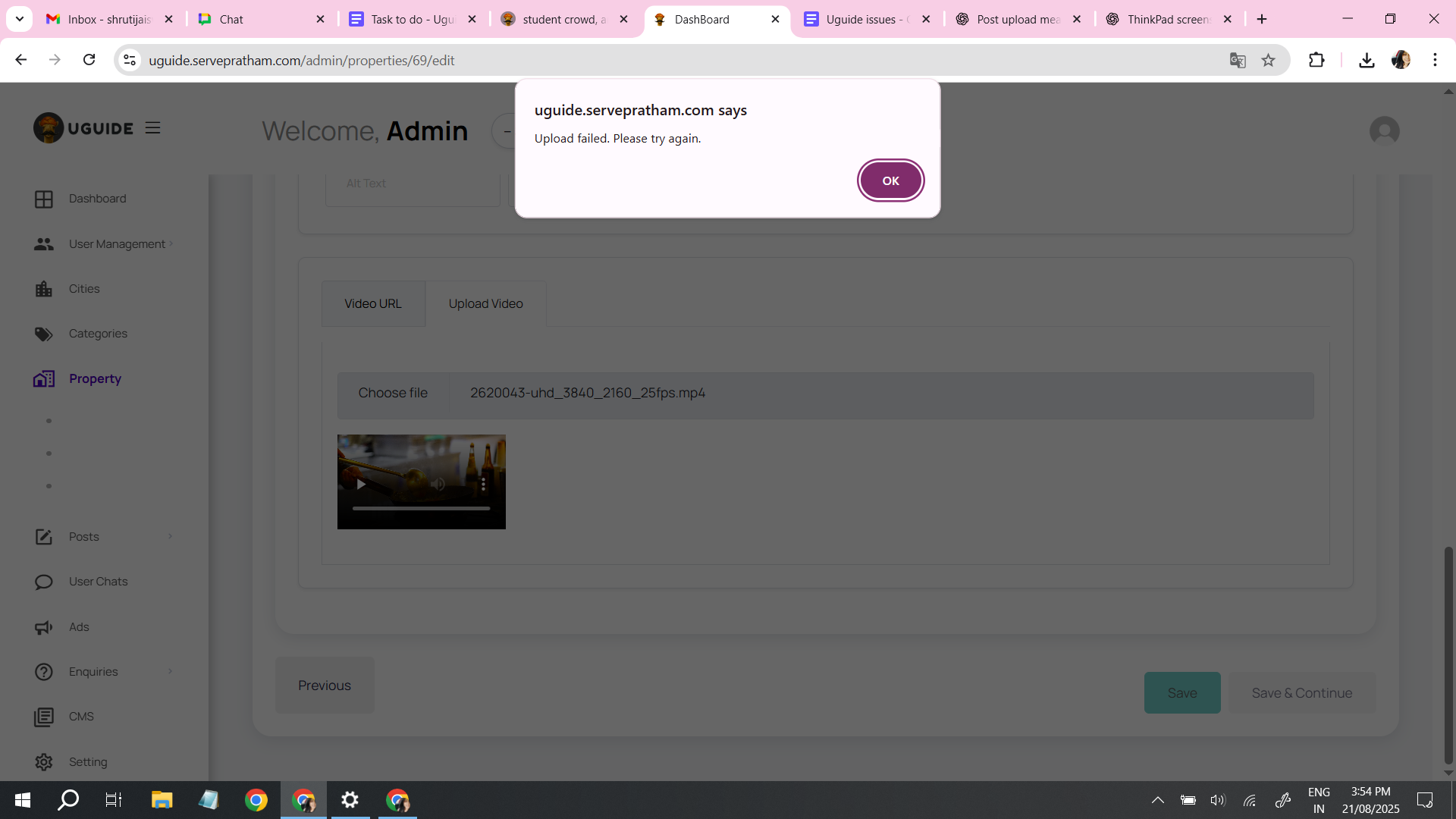Select the Upload Video tab
The width and height of the screenshot is (1456, 819).
485,303
